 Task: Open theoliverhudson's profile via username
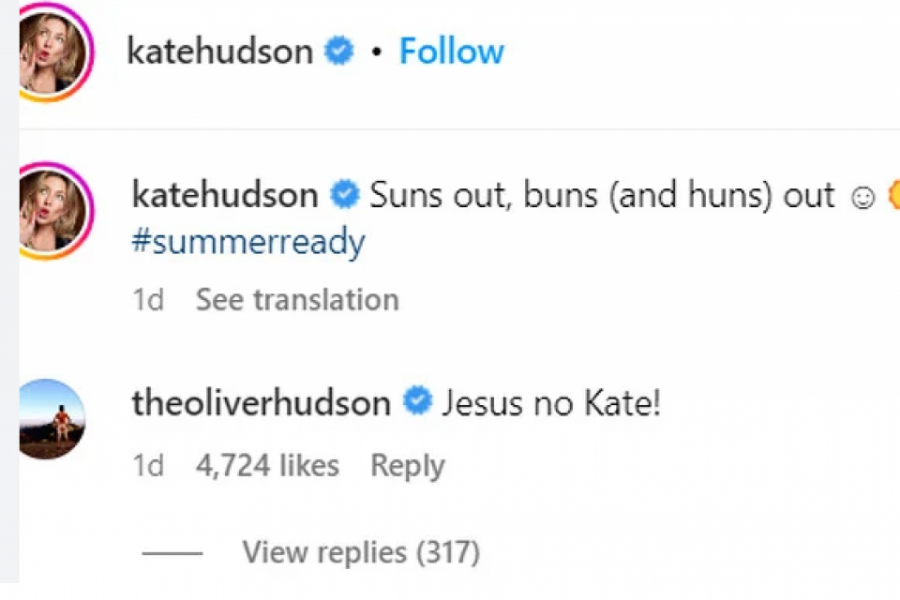pyautogui.click(x=261, y=403)
